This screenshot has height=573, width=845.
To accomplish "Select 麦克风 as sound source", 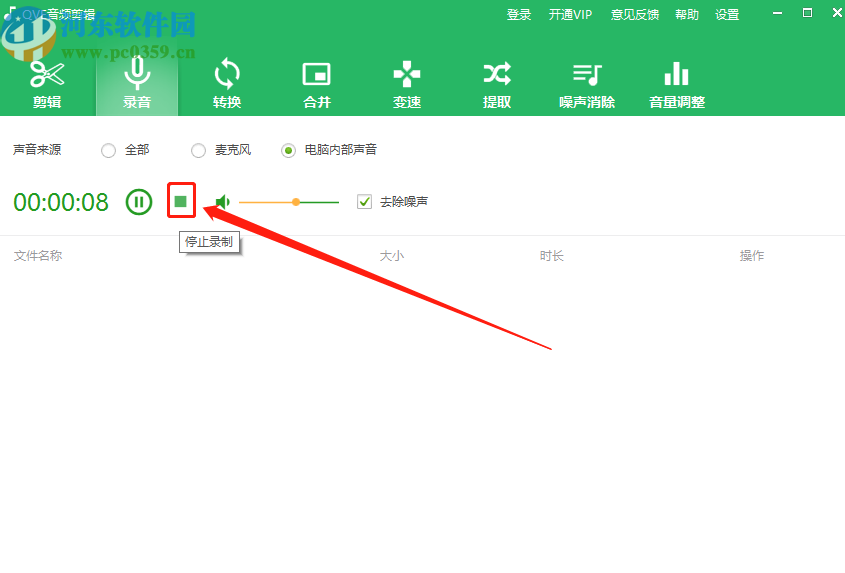I will [198, 150].
